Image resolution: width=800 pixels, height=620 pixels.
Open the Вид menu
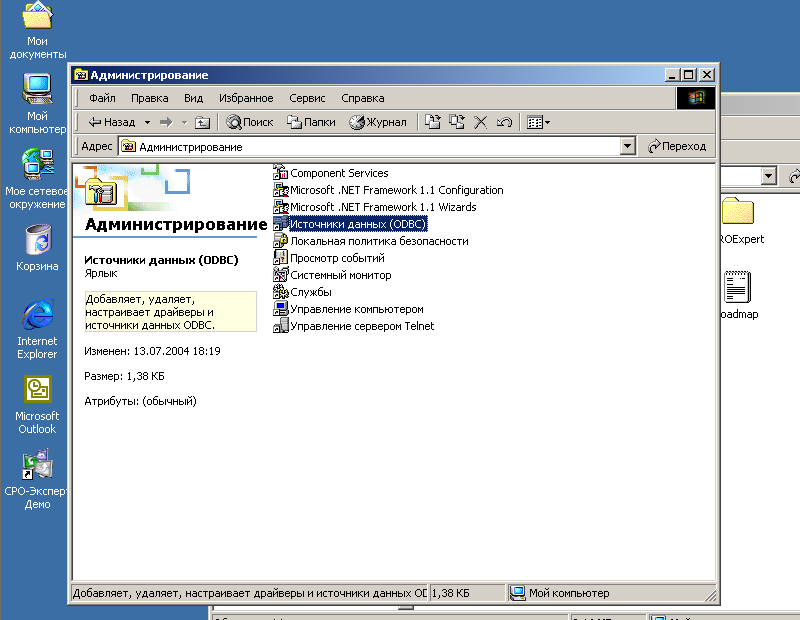(x=193, y=98)
